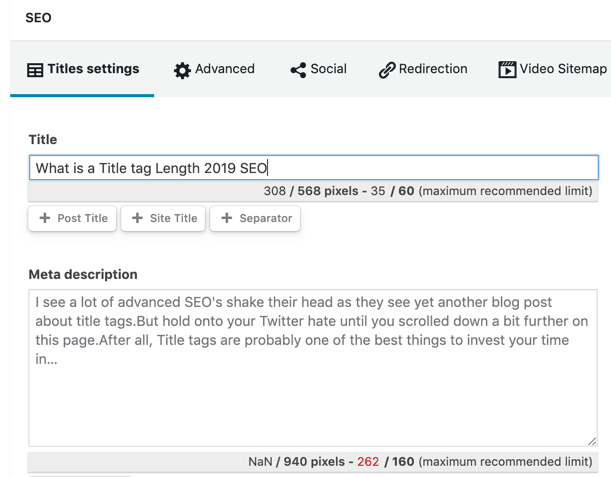Click the Meta description textarea resize handle

592,440
